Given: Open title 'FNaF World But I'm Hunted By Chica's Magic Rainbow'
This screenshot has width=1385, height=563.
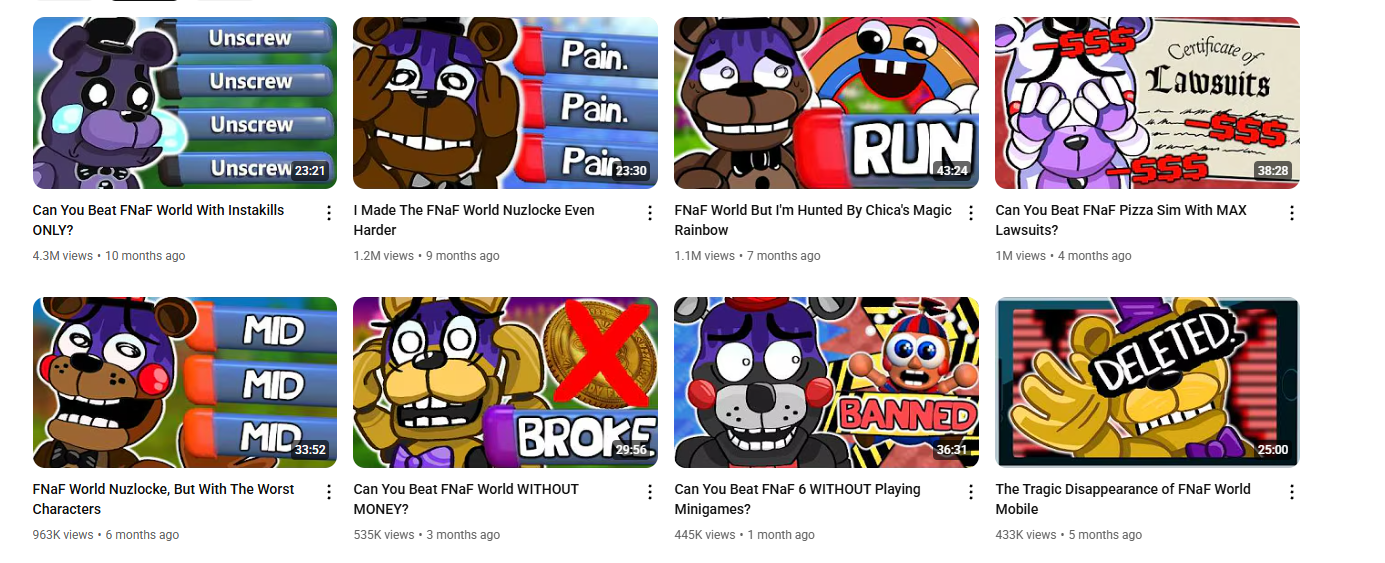Looking at the screenshot, I should tap(814, 220).
